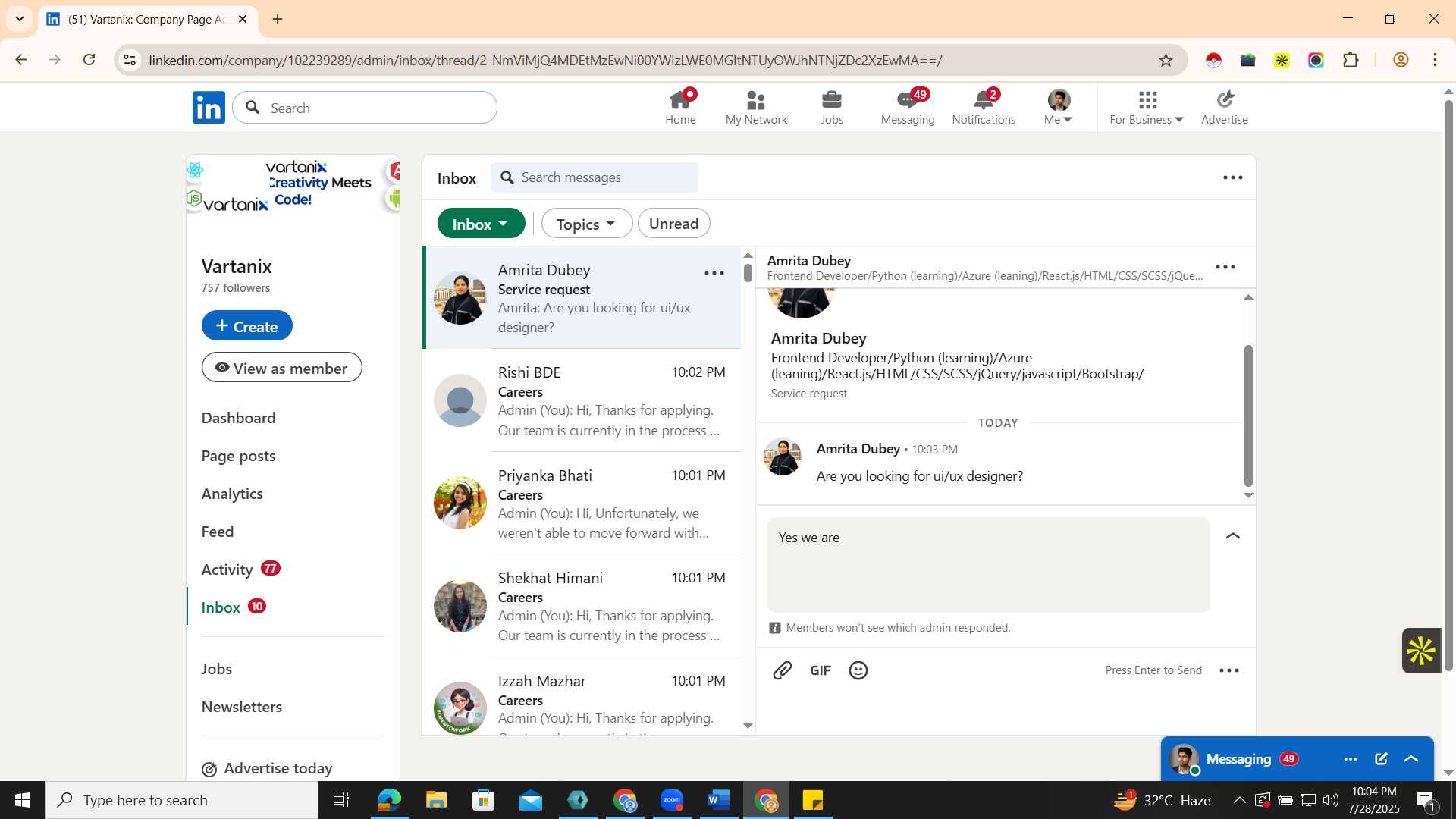
Task: Open conversation options beside Amrita Dubey header
Action: pyautogui.click(x=1225, y=267)
